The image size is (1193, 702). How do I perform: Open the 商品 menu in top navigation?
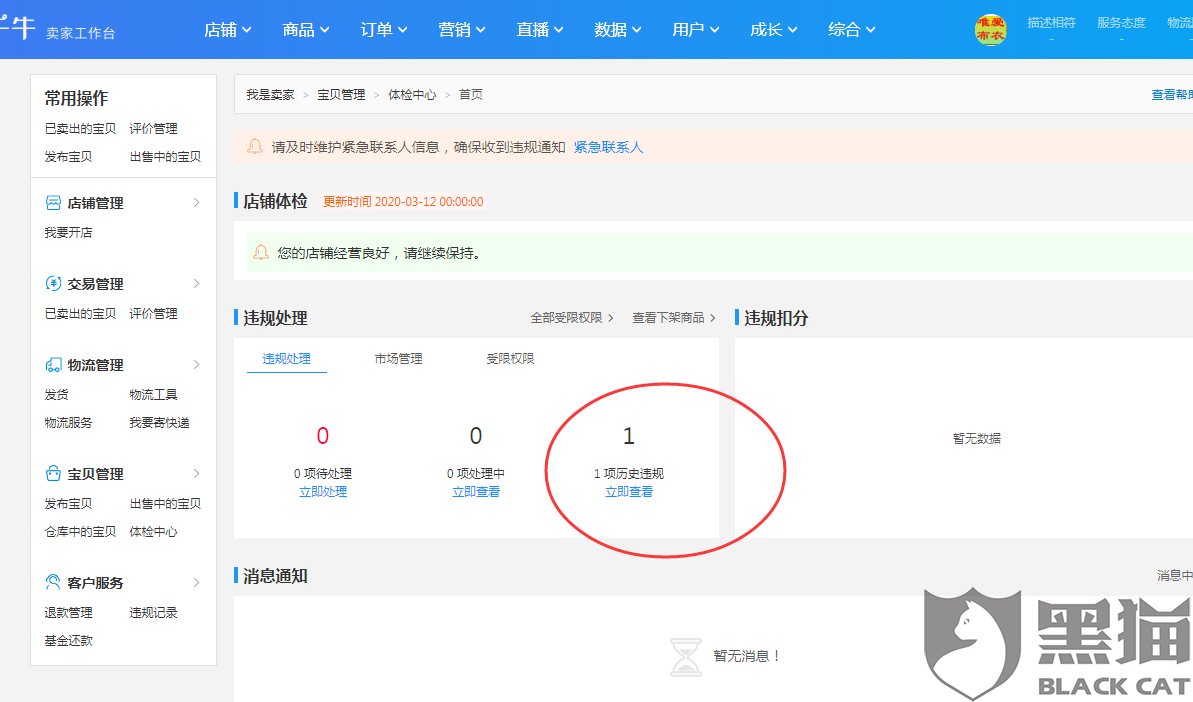tap(305, 30)
